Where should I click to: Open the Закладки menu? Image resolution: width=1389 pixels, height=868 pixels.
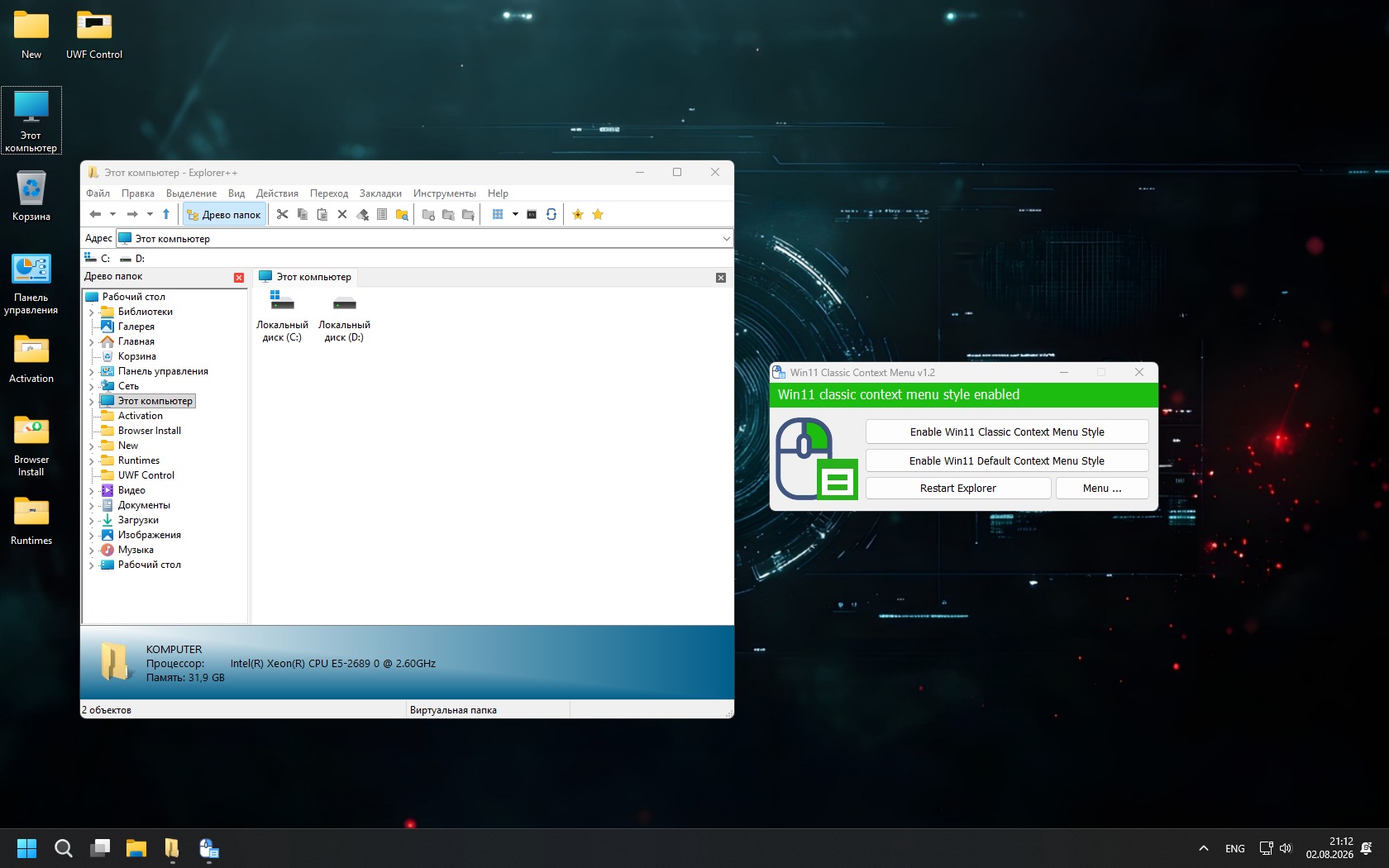tap(380, 193)
